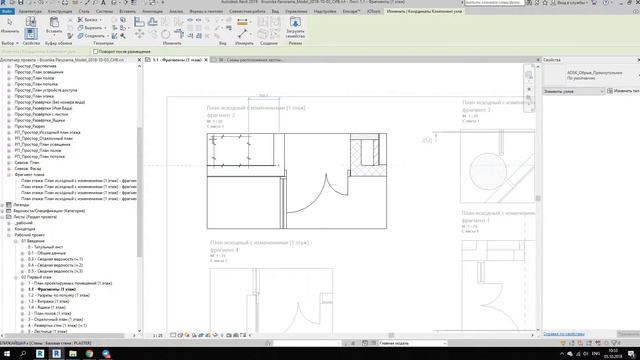Image resolution: width=640 pixels, height=360 pixels.
Task: Click the Применить apply button
Action: point(629,334)
